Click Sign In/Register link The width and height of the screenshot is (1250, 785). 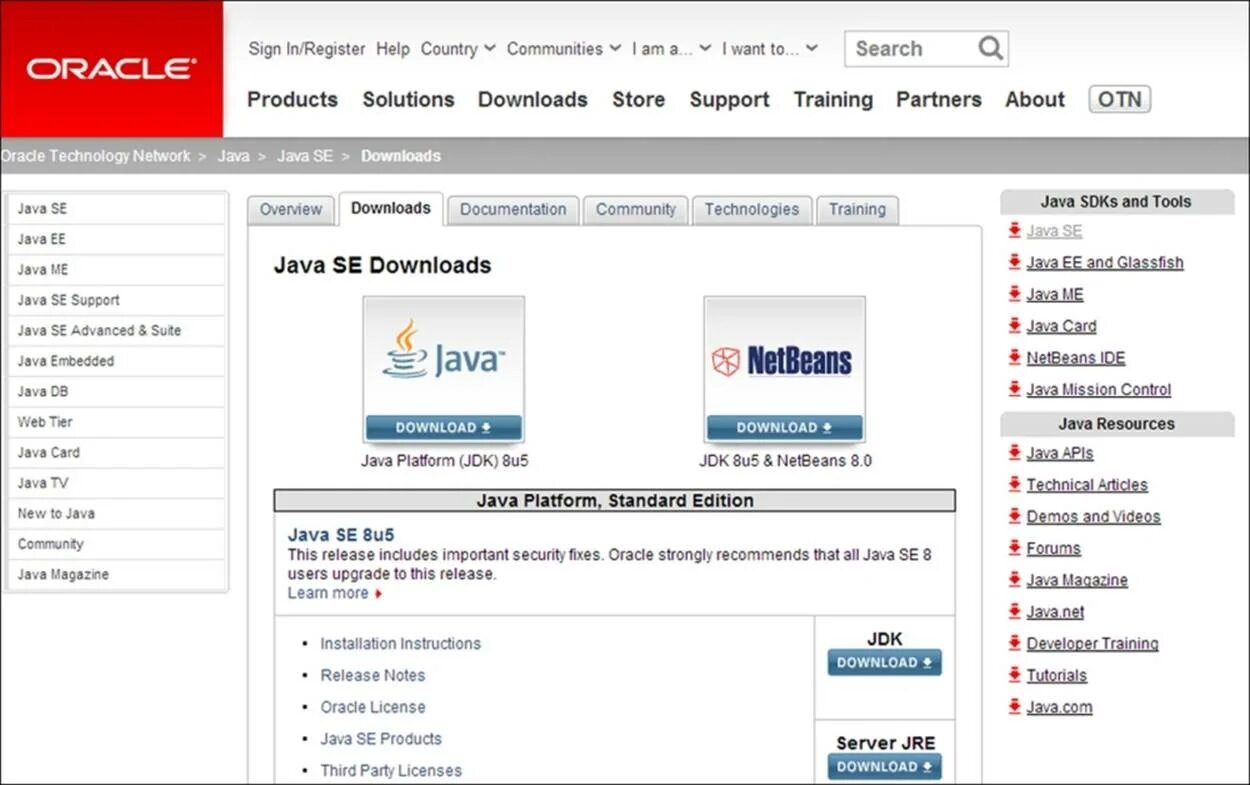[307, 48]
